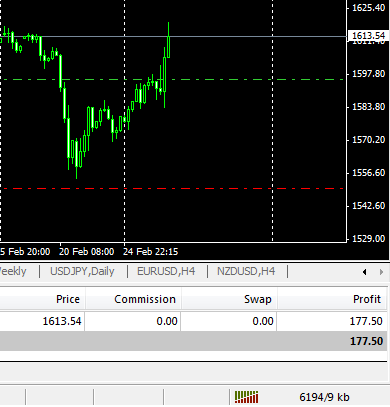
Task: Select the red dashed horizontal level line
Action: 173,189
